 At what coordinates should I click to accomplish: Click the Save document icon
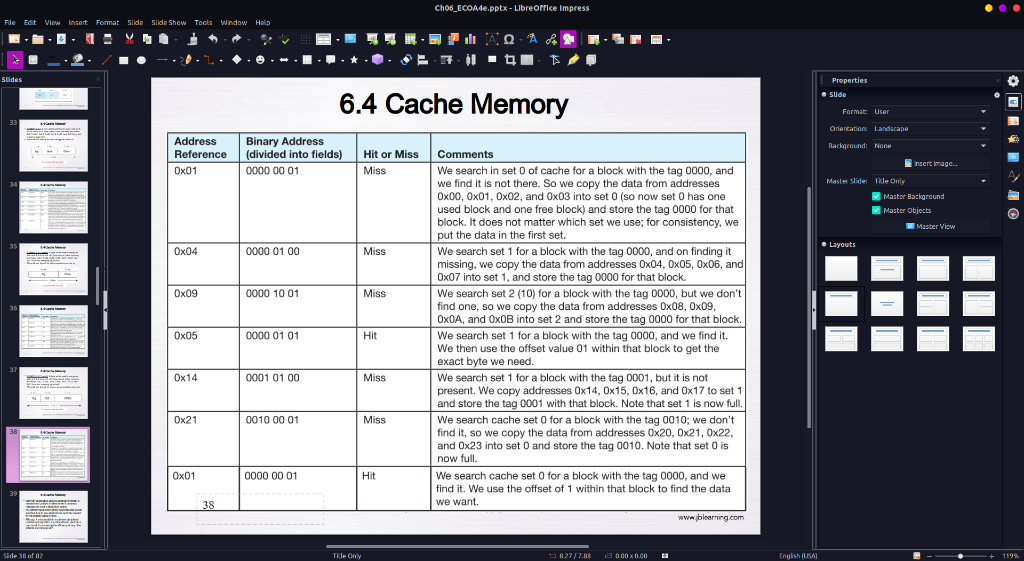(61, 39)
